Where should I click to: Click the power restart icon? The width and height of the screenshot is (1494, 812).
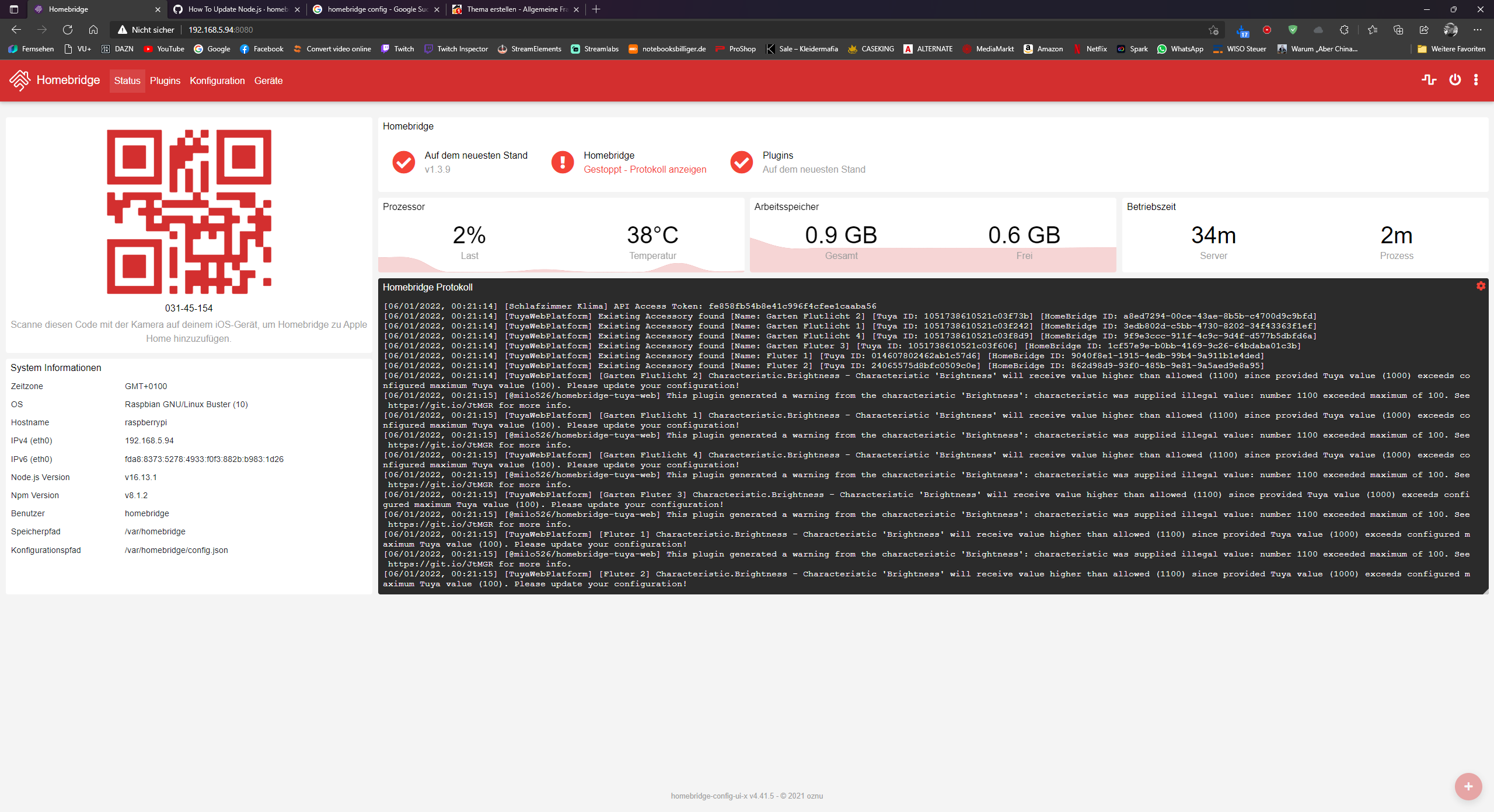1455,80
